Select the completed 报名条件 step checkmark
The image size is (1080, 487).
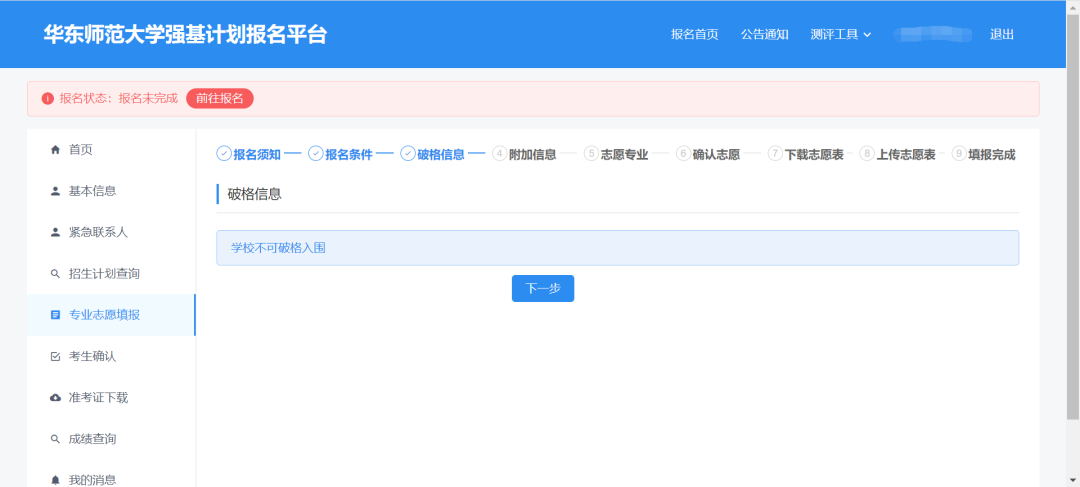316,154
